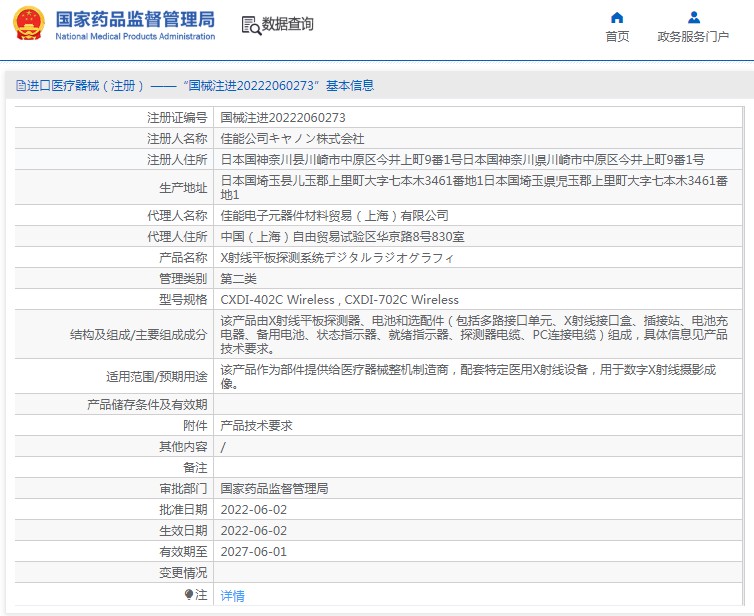This screenshot has width=754, height=616.
Task: Go to 首页 link text
Action: tap(617, 37)
